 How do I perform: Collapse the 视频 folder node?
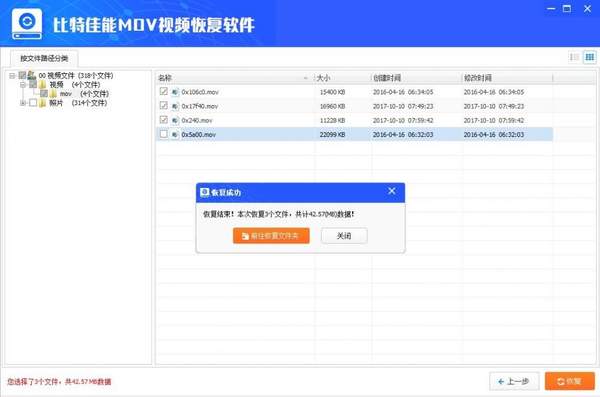(x=23, y=85)
